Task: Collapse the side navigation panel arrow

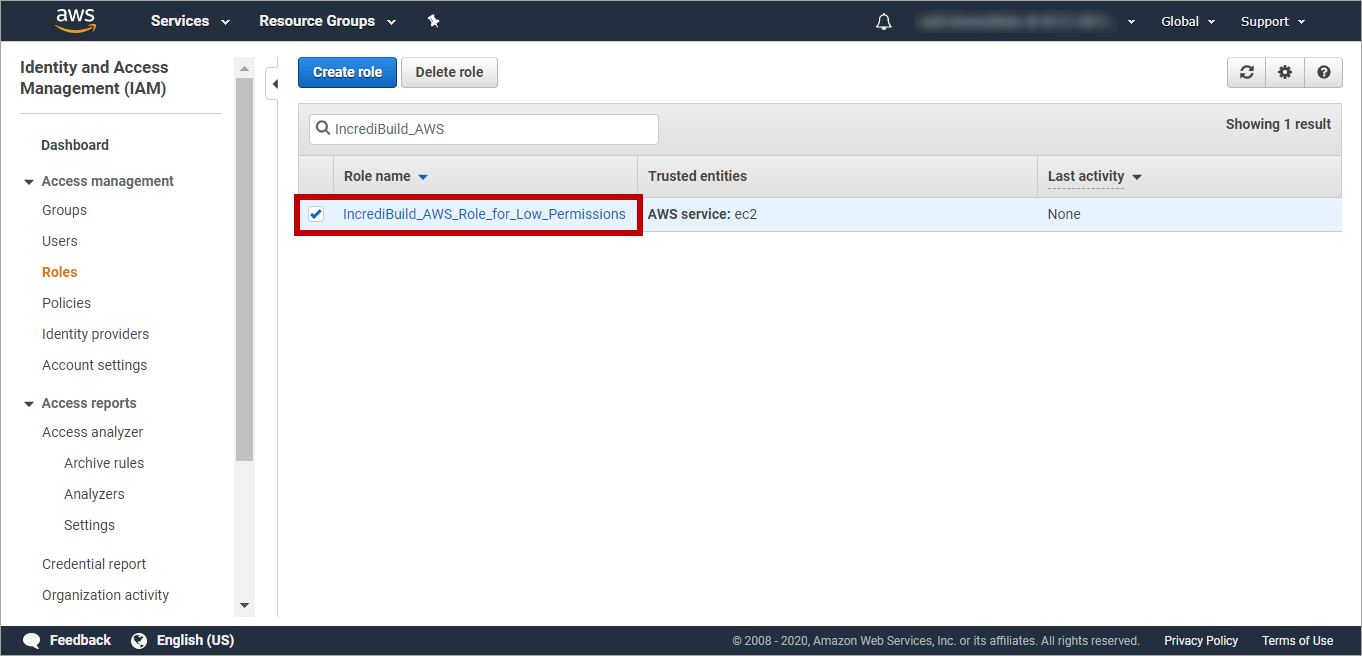Action: point(274,84)
